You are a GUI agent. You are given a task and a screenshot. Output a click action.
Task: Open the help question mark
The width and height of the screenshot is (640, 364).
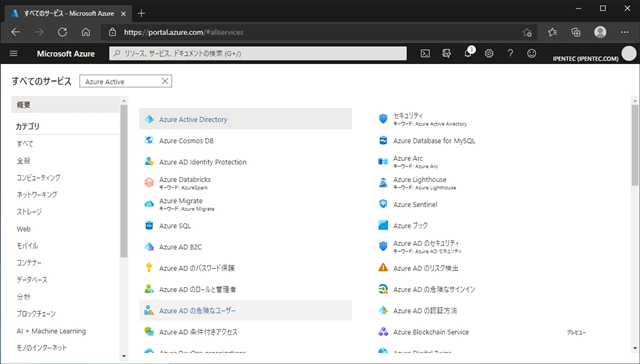[x=510, y=53]
